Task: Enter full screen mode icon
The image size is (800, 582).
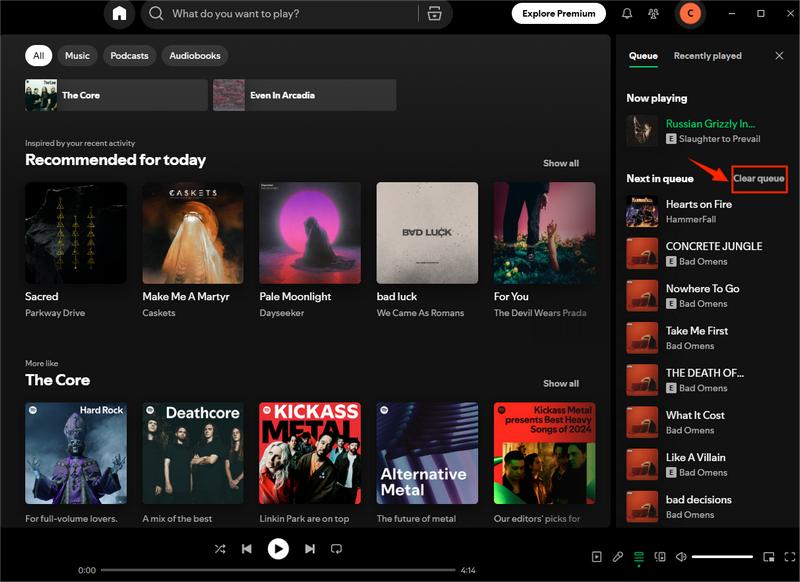Action: pyautogui.click(x=789, y=556)
